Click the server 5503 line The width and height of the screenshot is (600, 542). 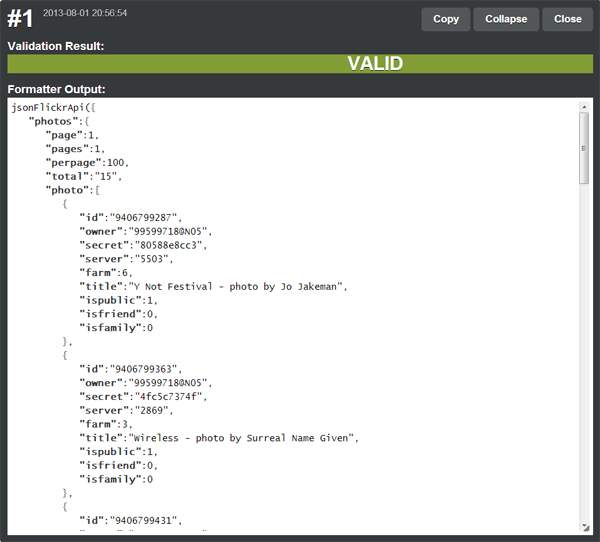[126, 259]
